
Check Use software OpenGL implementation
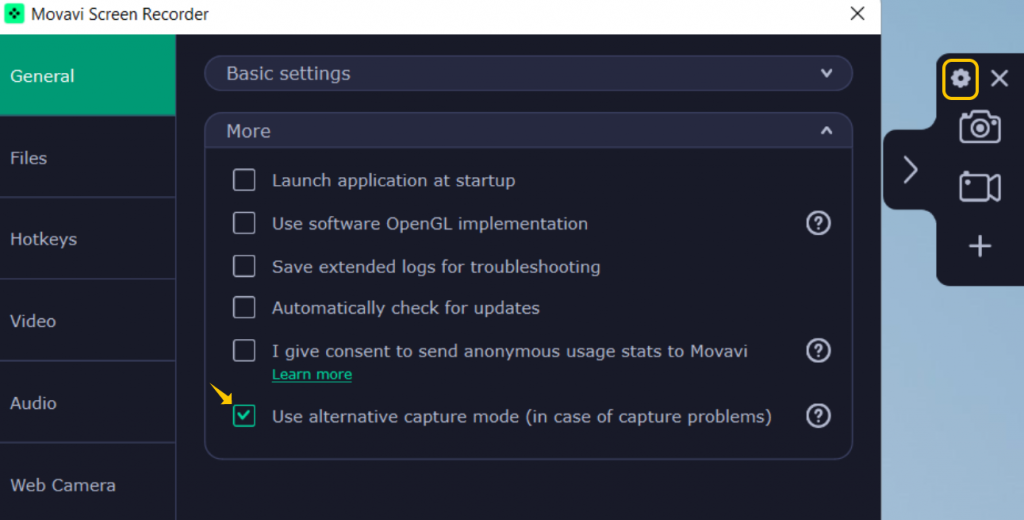(244, 223)
